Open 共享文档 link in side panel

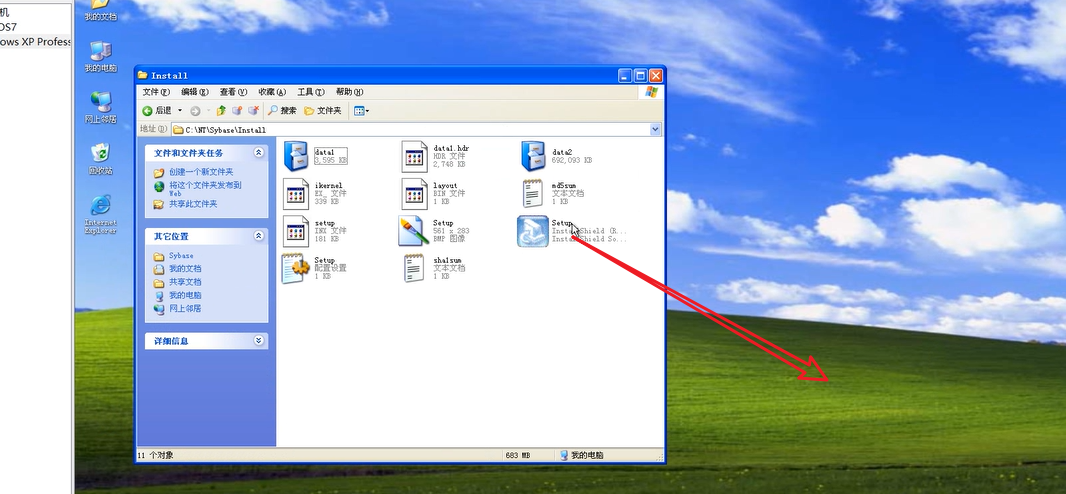click(x=185, y=282)
